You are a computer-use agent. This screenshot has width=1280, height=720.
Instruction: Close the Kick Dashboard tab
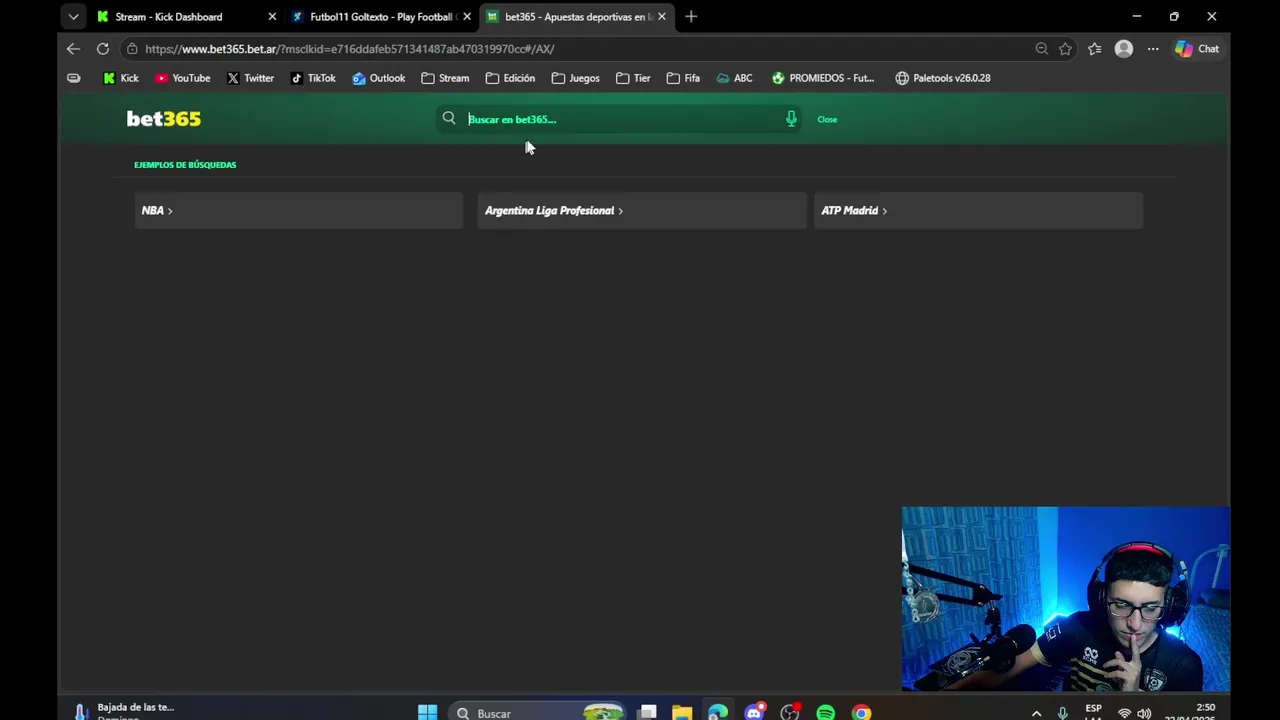pos(272,16)
